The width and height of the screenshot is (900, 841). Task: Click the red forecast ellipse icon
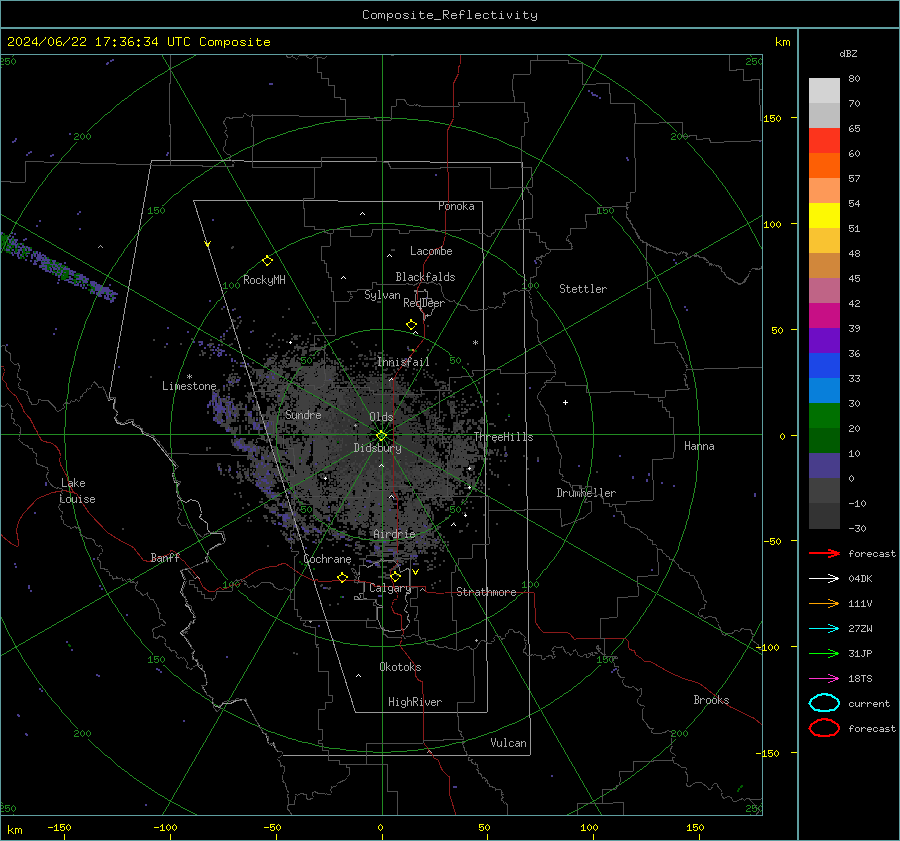tap(824, 728)
